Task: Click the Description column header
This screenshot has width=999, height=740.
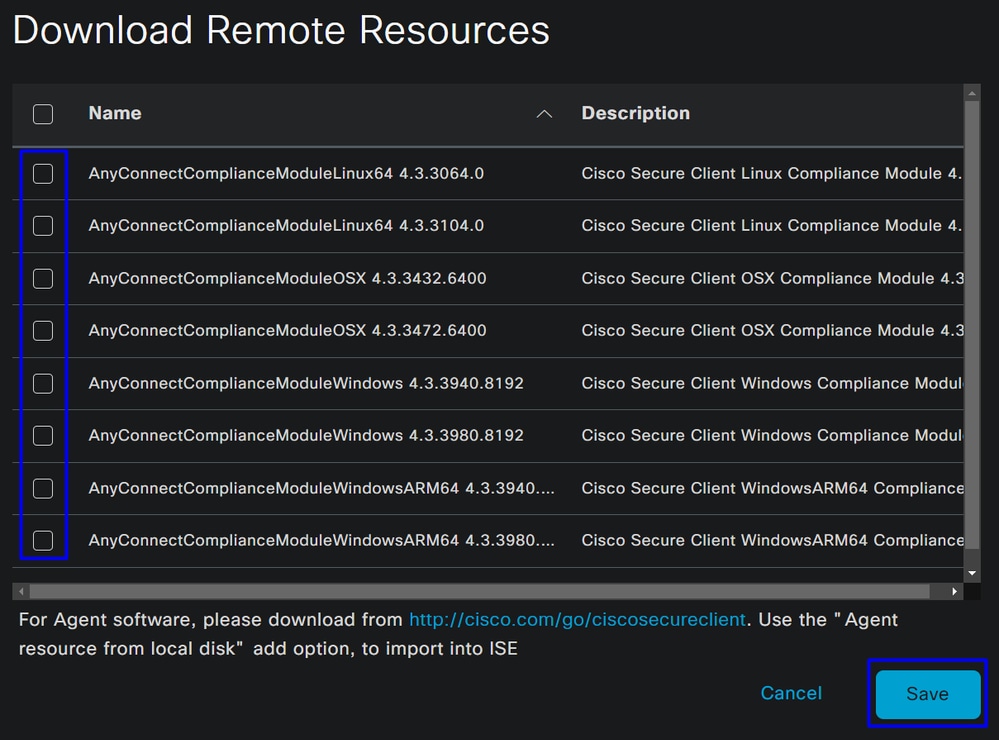Action: 635,113
